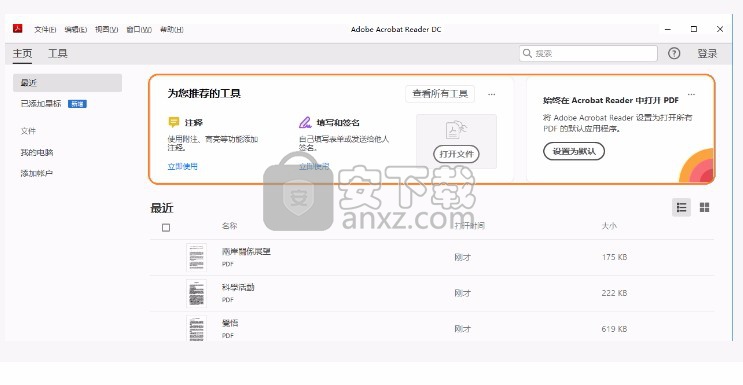
Task: Open the 窗口(W) menu
Action: 139,29
